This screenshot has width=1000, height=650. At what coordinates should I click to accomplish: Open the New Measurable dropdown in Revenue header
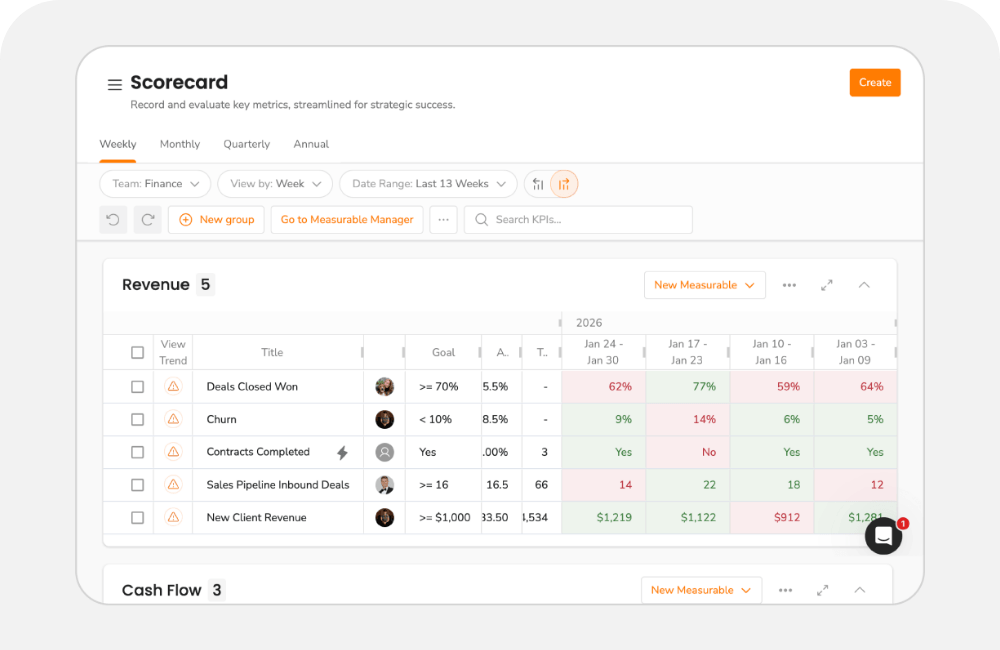point(704,285)
